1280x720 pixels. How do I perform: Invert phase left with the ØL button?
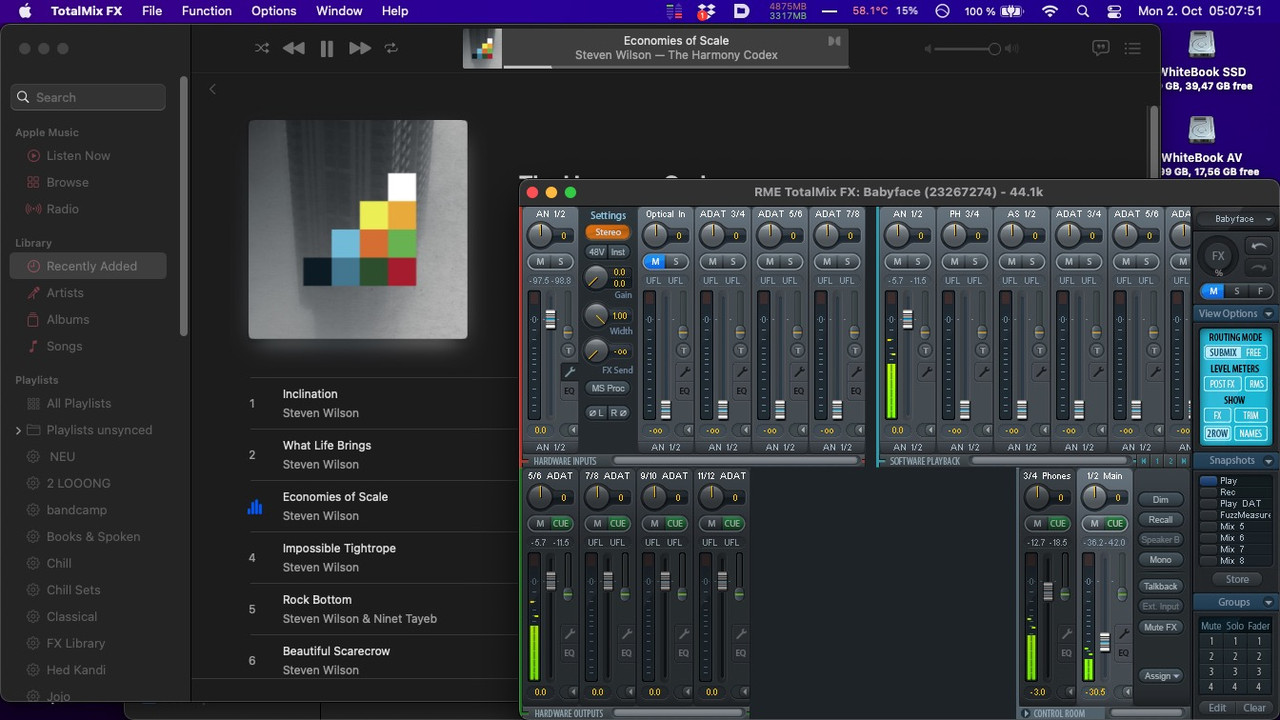pos(595,412)
